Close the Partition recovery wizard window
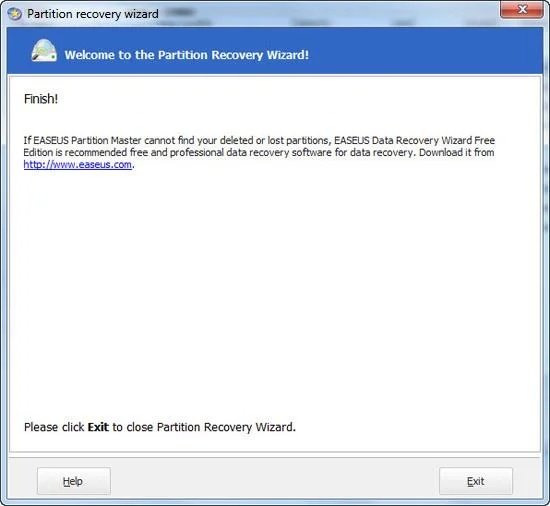This screenshot has height=506, width=550. 522,9
